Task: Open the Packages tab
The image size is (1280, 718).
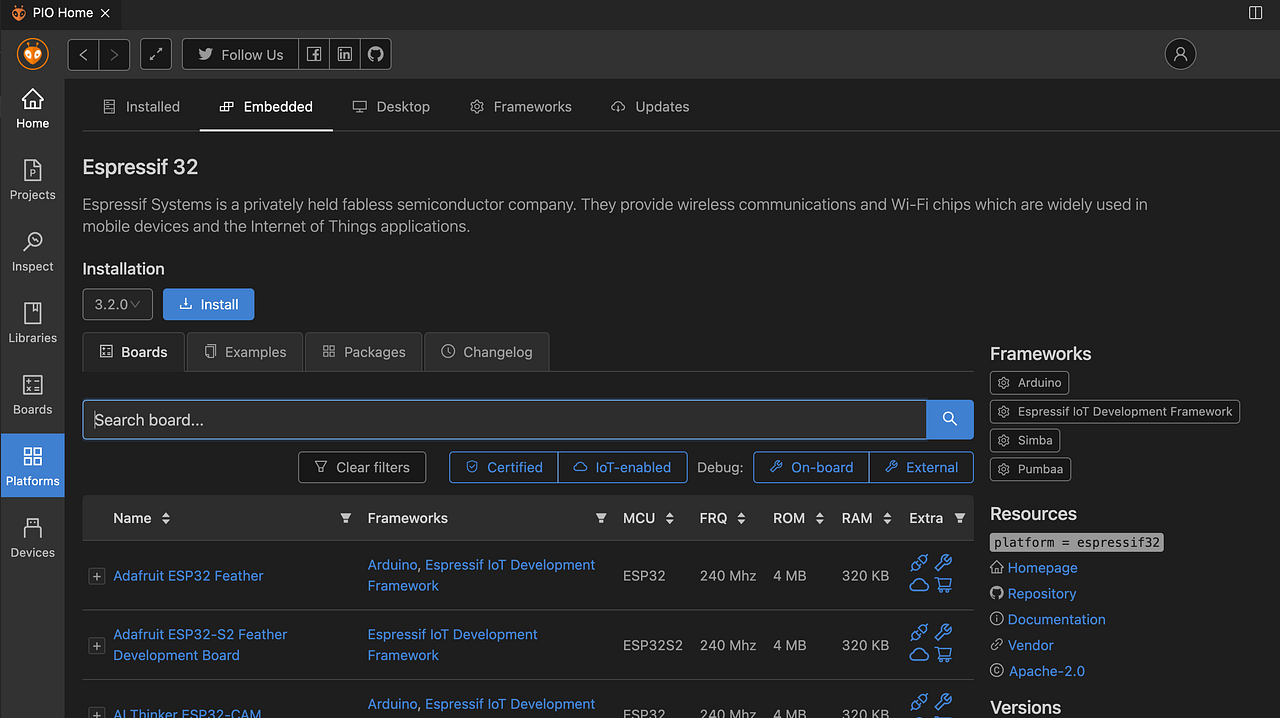Action: 363,352
